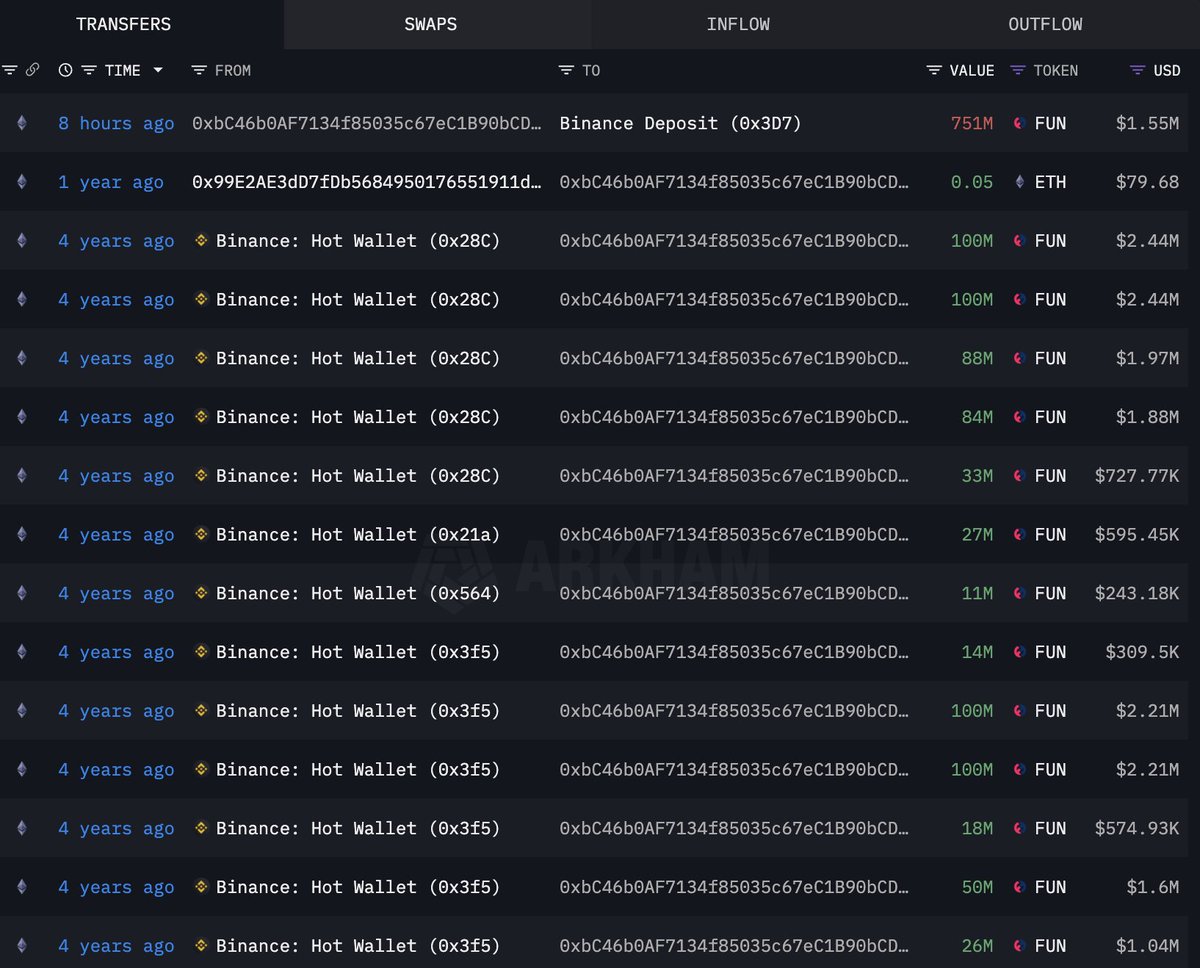Click the FUN token icon in the 33M row
This screenshot has height=968, width=1200.
pyautogui.click(x=1019, y=476)
